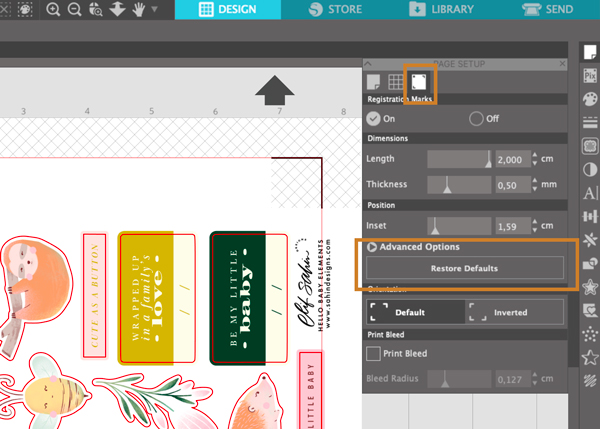The width and height of the screenshot is (600, 429).
Task: Close the Page Setup panel
Action: pyautogui.click(x=562, y=64)
